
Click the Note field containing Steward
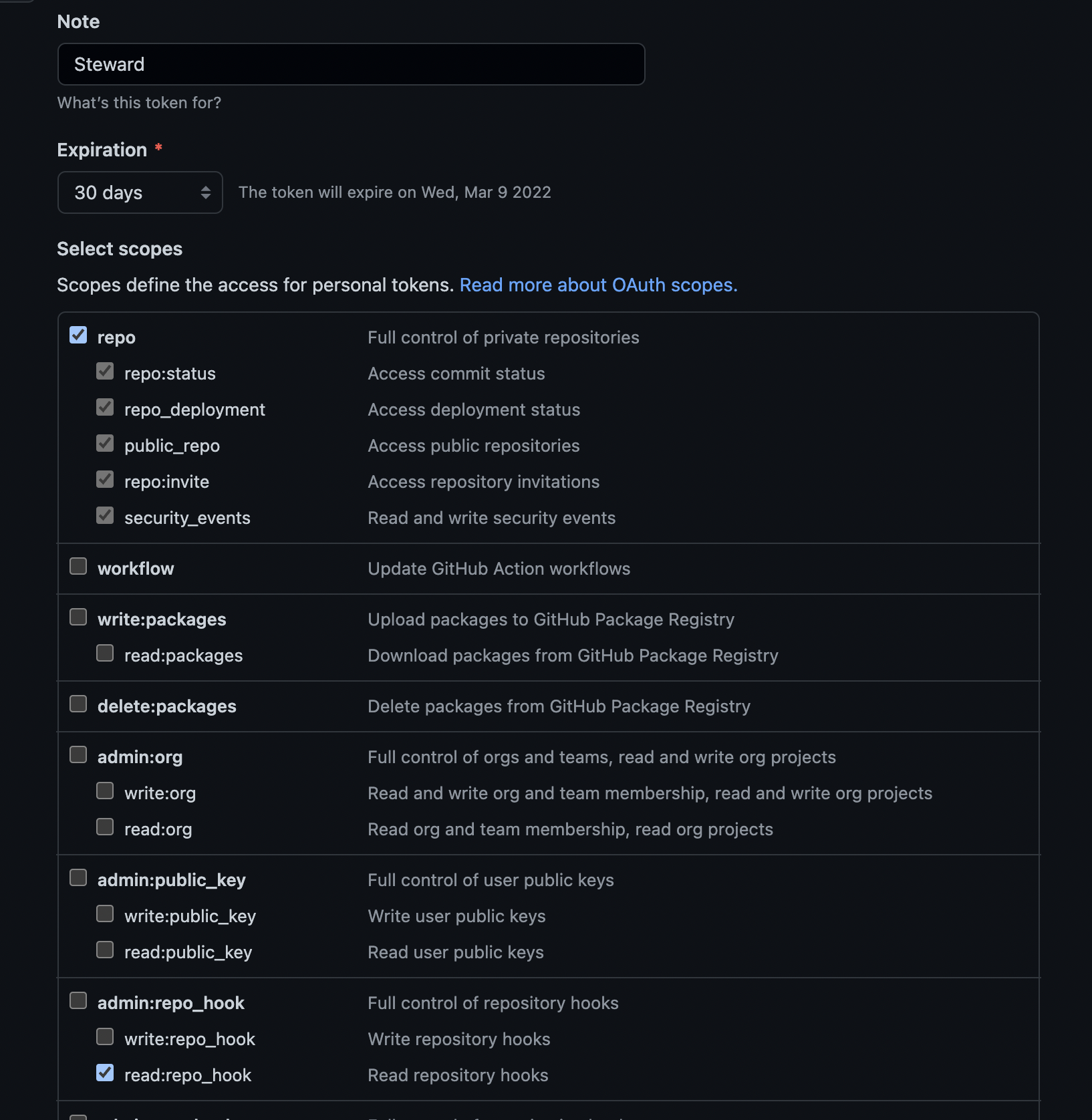point(352,64)
